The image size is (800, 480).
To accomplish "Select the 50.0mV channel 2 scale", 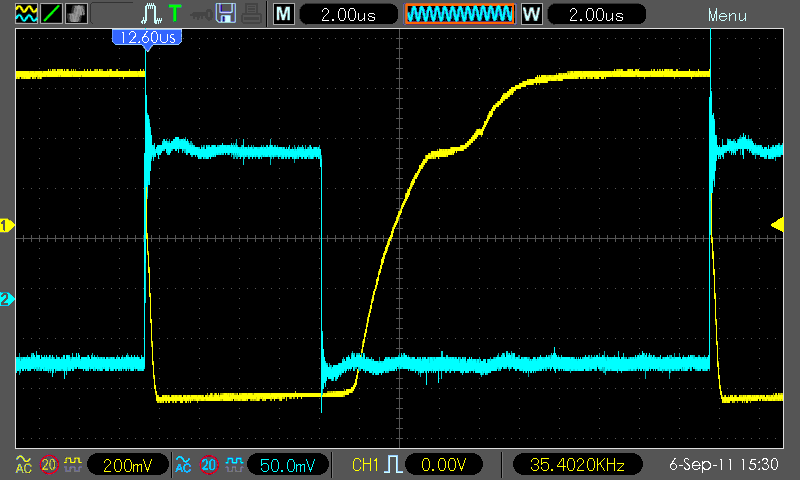I will click(288, 465).
